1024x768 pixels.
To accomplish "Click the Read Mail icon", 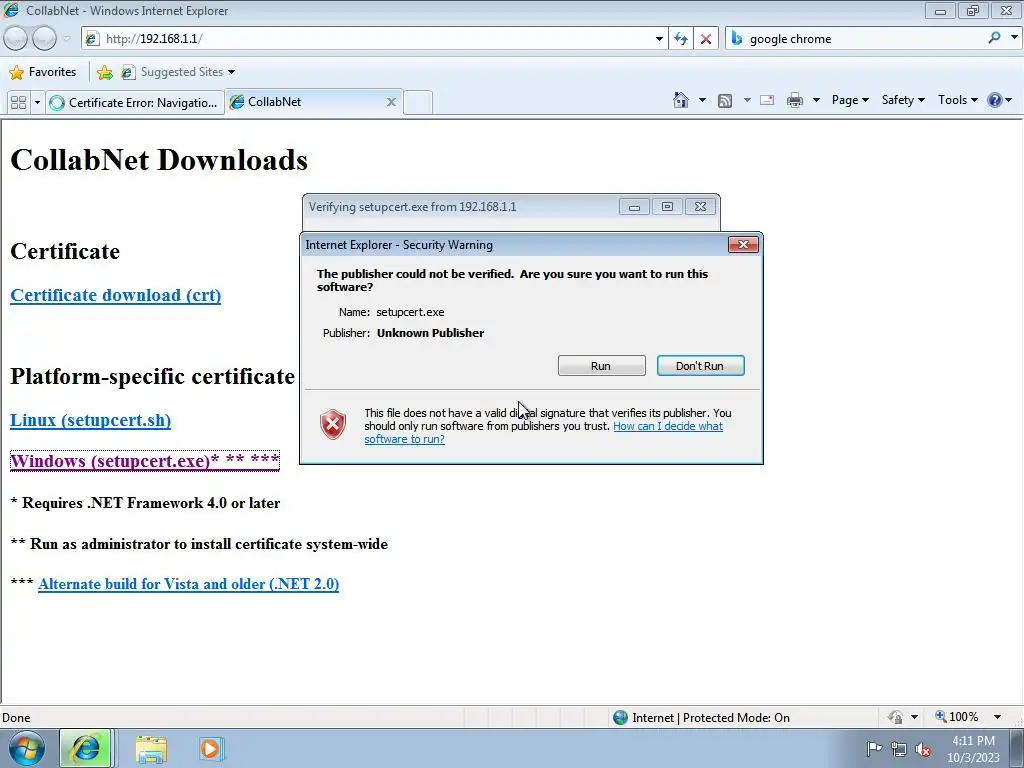I will tap(767, 100).
